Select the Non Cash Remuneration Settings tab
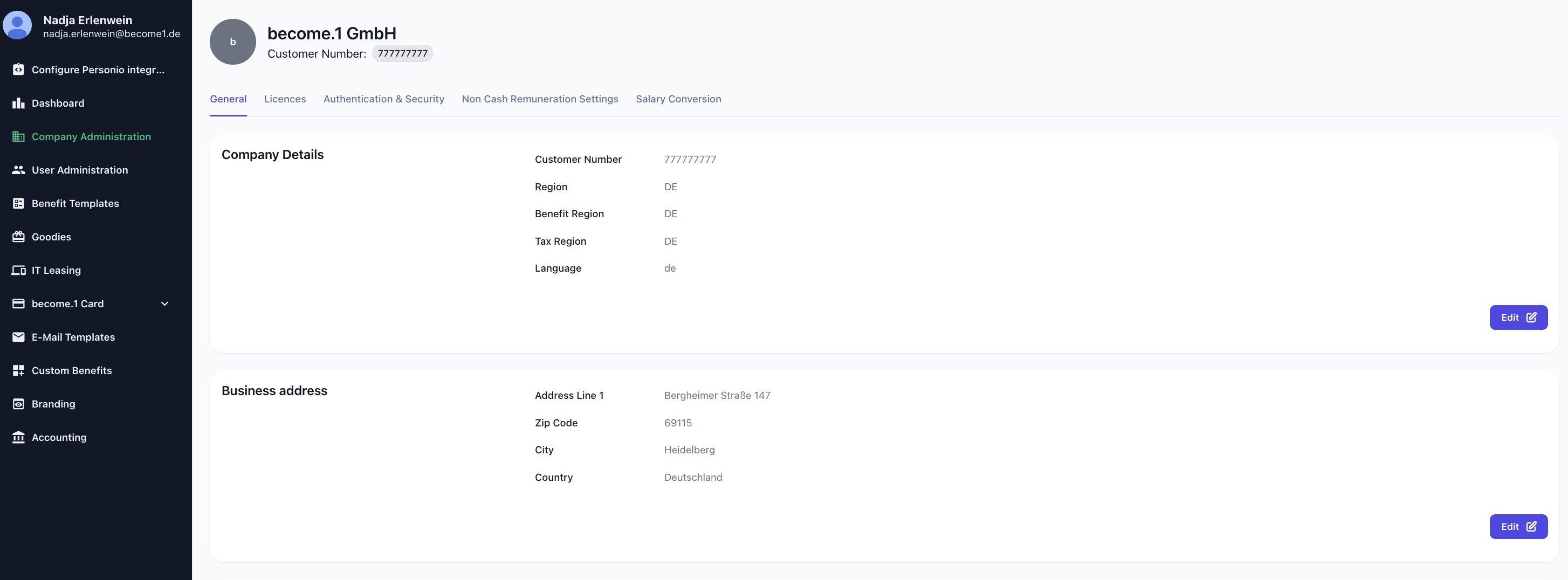Image resolution: width=1568 pixels, height=580 pixels. pyautogui.click(x=540, y=99)
